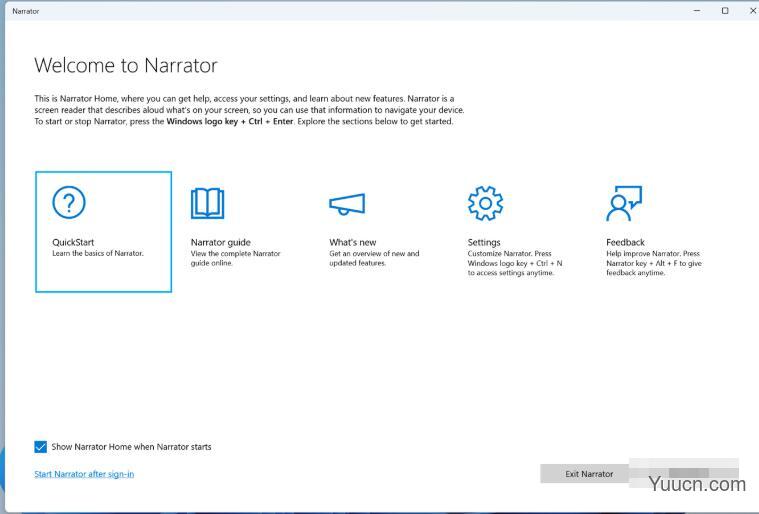Open the Narrator guide book icon
Image resolution: width=759 pixels, height=514 pixels.
[x=208, y=203]
